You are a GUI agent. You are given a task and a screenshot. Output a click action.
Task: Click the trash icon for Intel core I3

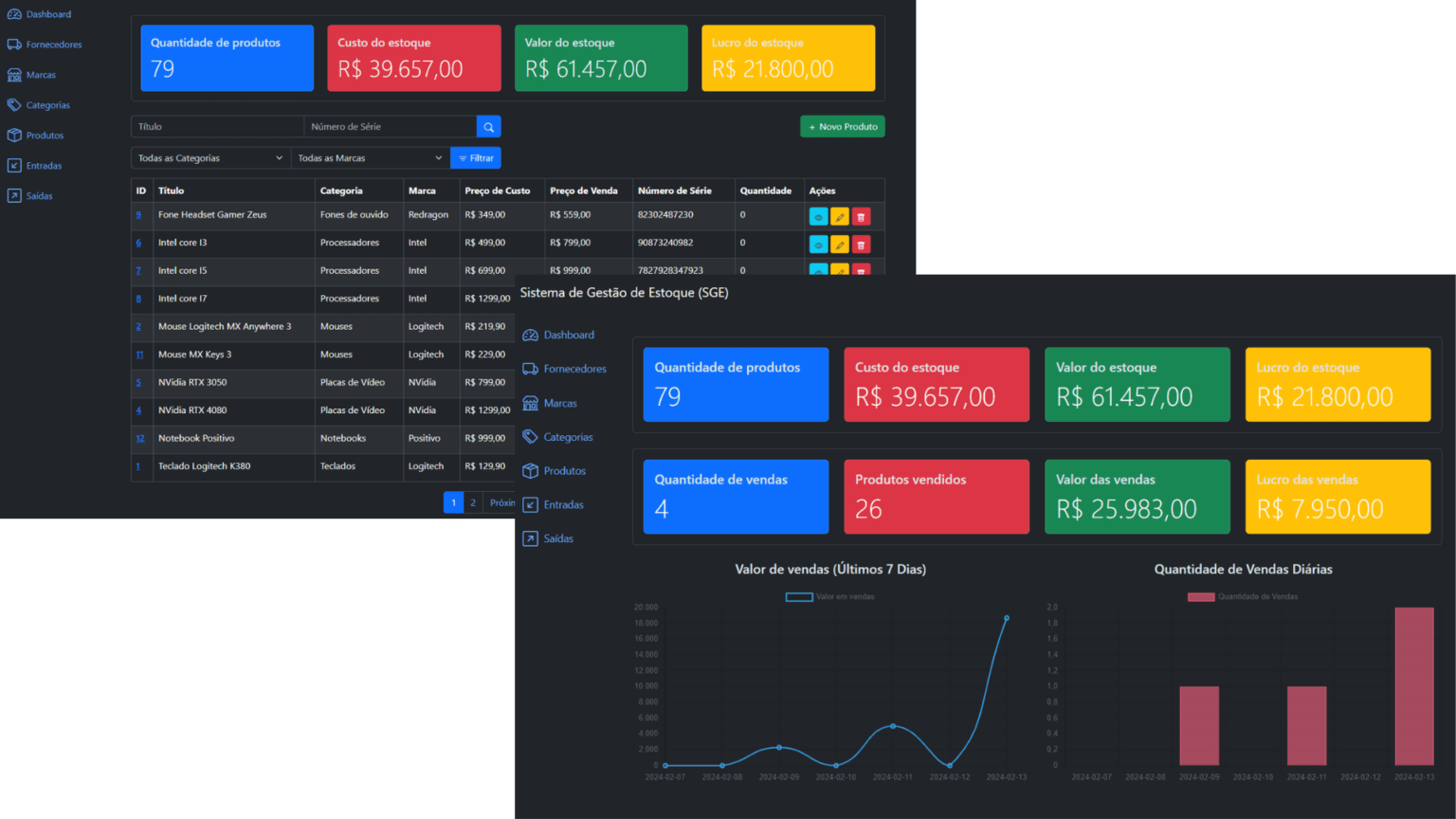tap(861, 245)
